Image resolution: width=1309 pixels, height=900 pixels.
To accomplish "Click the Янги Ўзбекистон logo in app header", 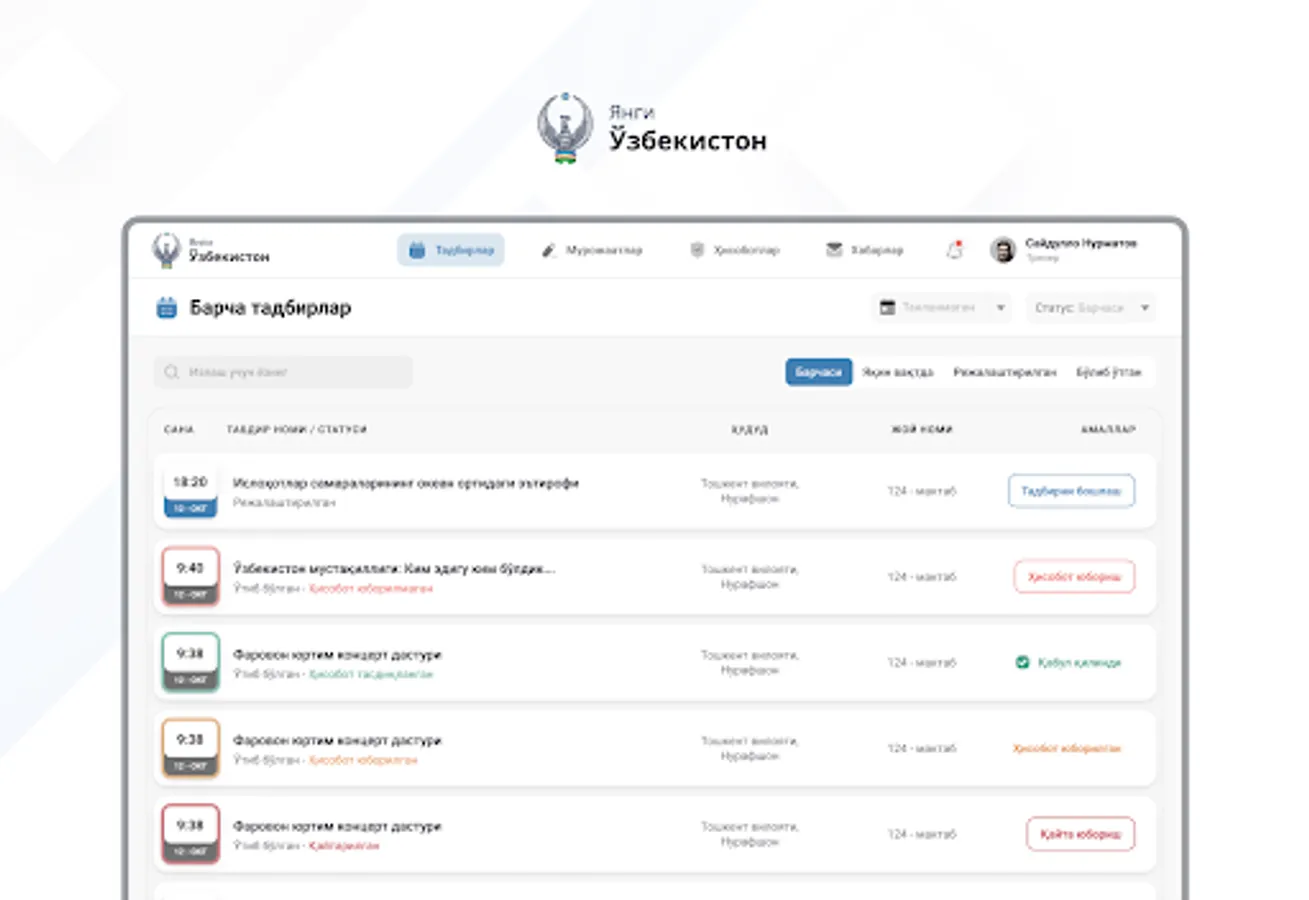I will 211,250.
